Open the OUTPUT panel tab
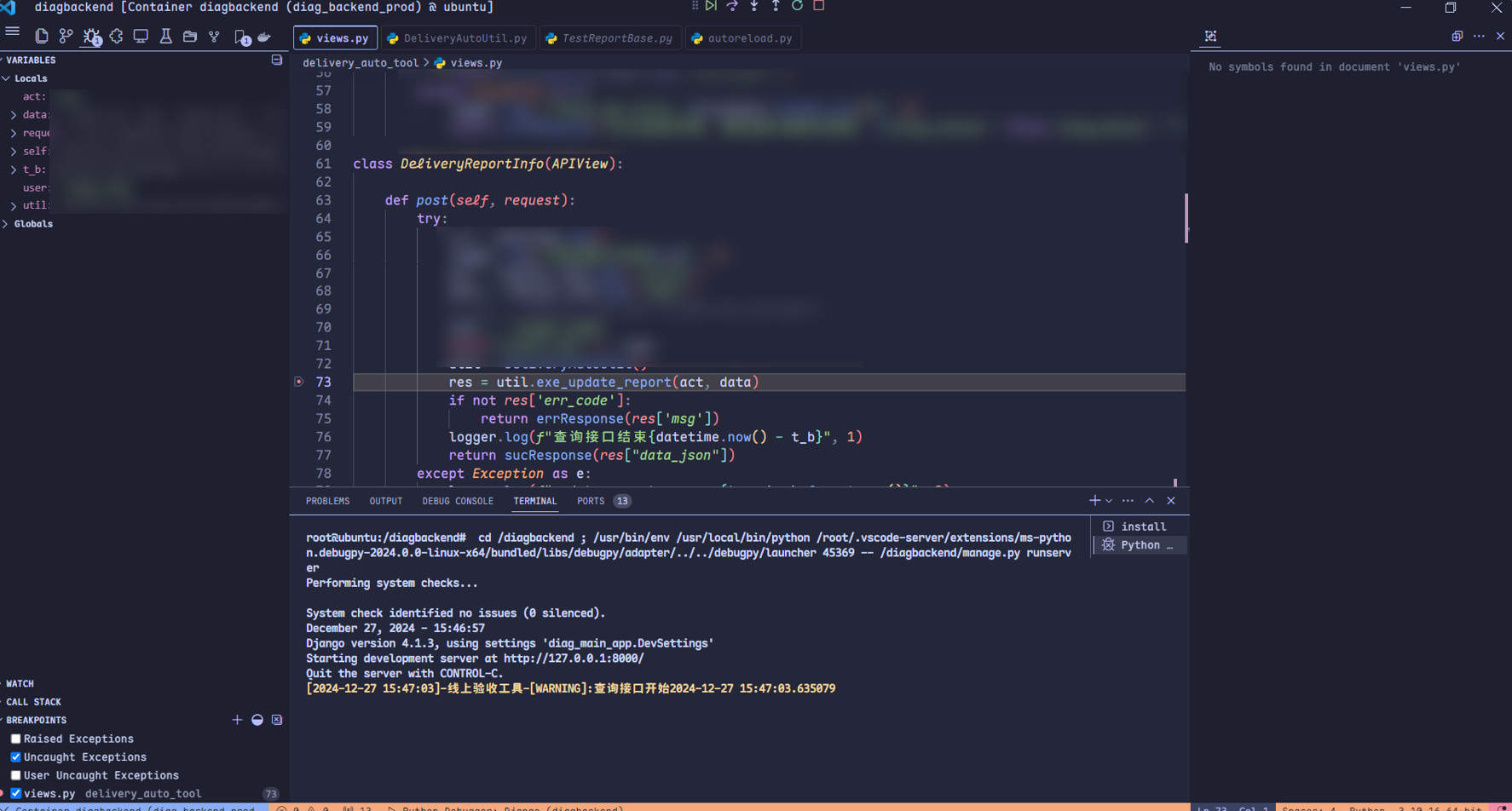Viewport: 1512px width, 811px height. tap(386, 501)
